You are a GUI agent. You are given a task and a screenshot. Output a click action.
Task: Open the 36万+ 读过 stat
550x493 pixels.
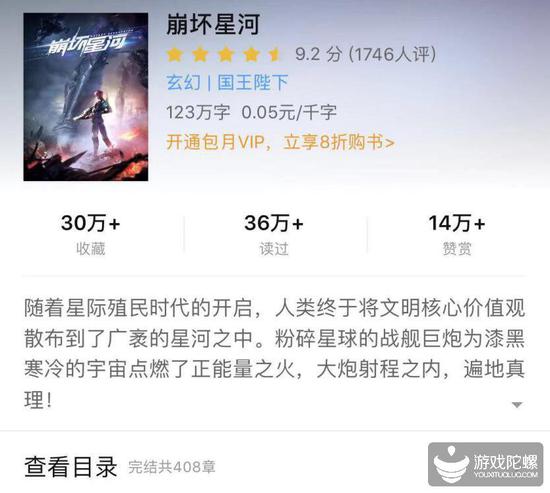tap(274, 234)
